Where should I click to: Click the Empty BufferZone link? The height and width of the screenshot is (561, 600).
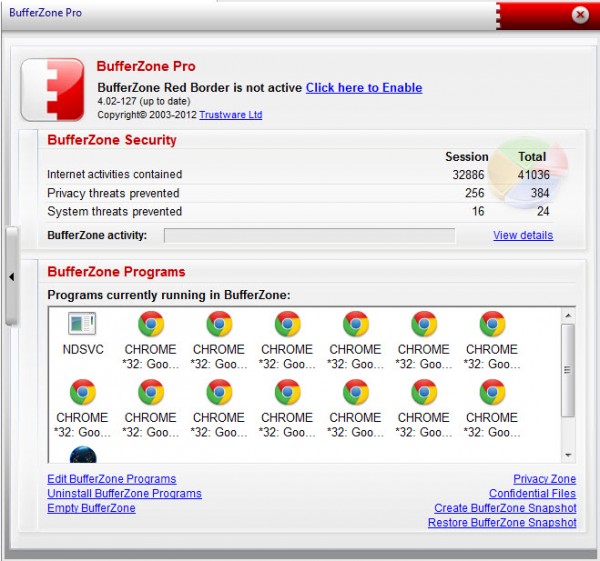pos(91,508)
